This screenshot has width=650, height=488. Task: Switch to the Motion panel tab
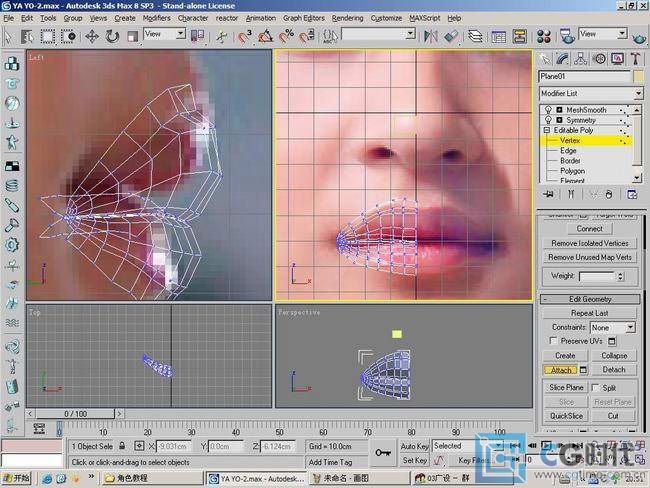coord(599,59)
